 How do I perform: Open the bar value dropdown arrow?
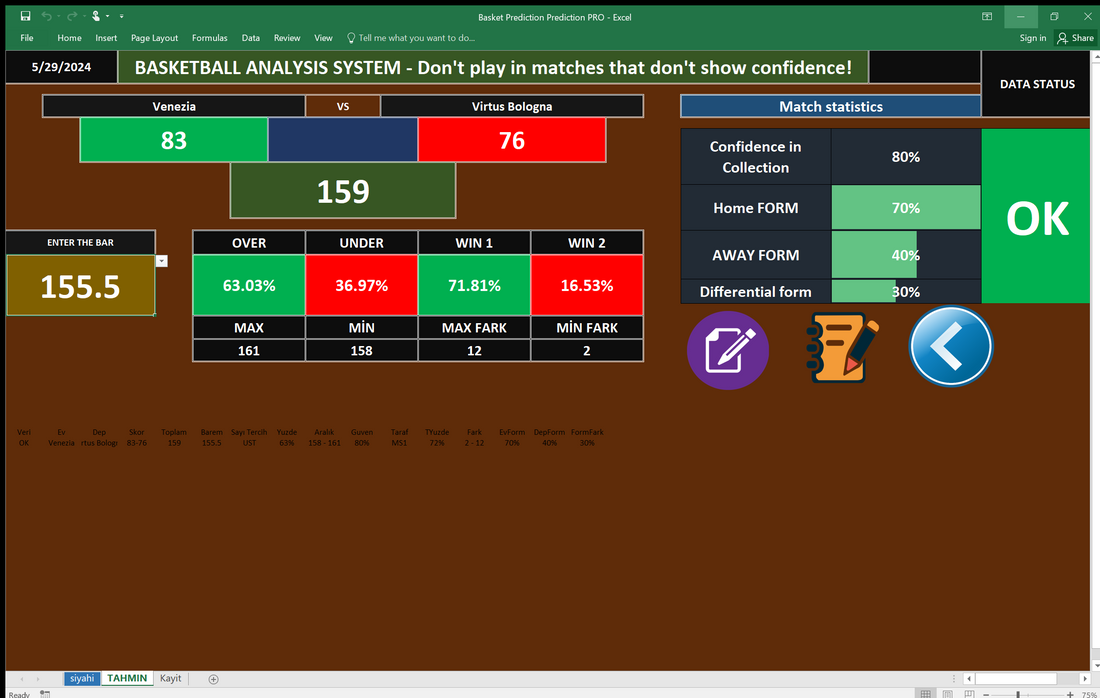[161, 261]
